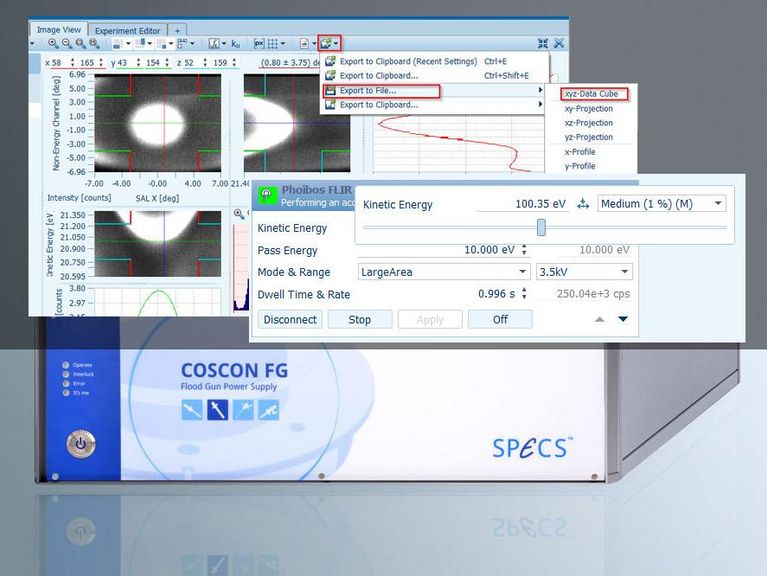Click the x 58 value stepper
Viewport: 767px width, 576px height.
pyautogui.click(x=72, y=63)
